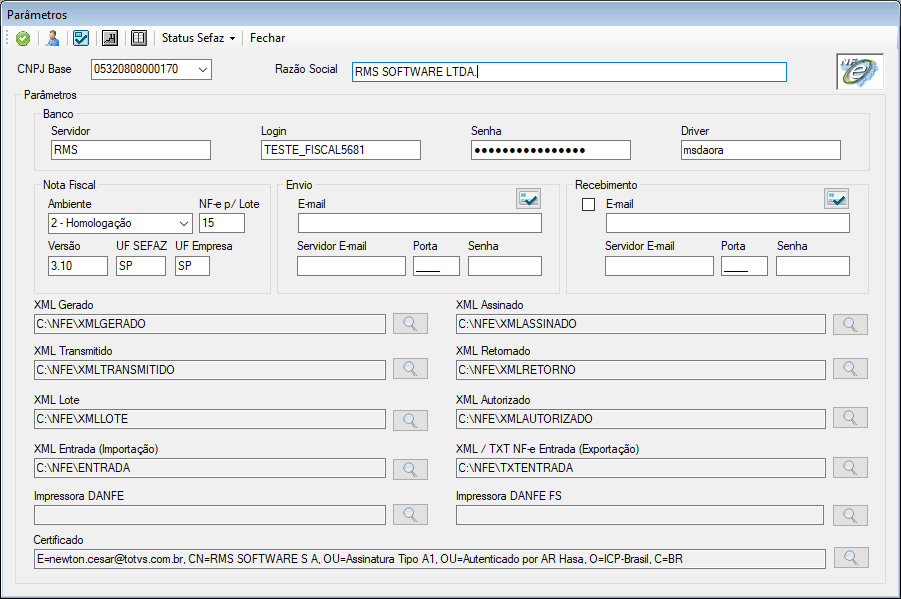Click the Certificado text field
Screen dimensions: 901x599
tap(430, 559)
